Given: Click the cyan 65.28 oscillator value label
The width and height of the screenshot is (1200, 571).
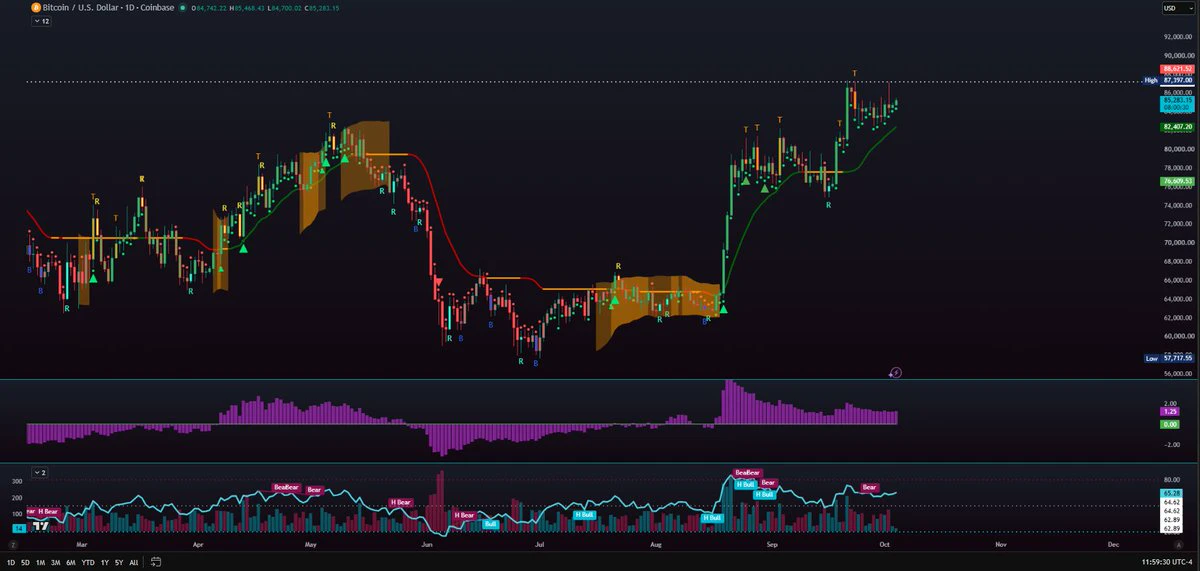Looking at the screenshot, I should (1169, 493).
